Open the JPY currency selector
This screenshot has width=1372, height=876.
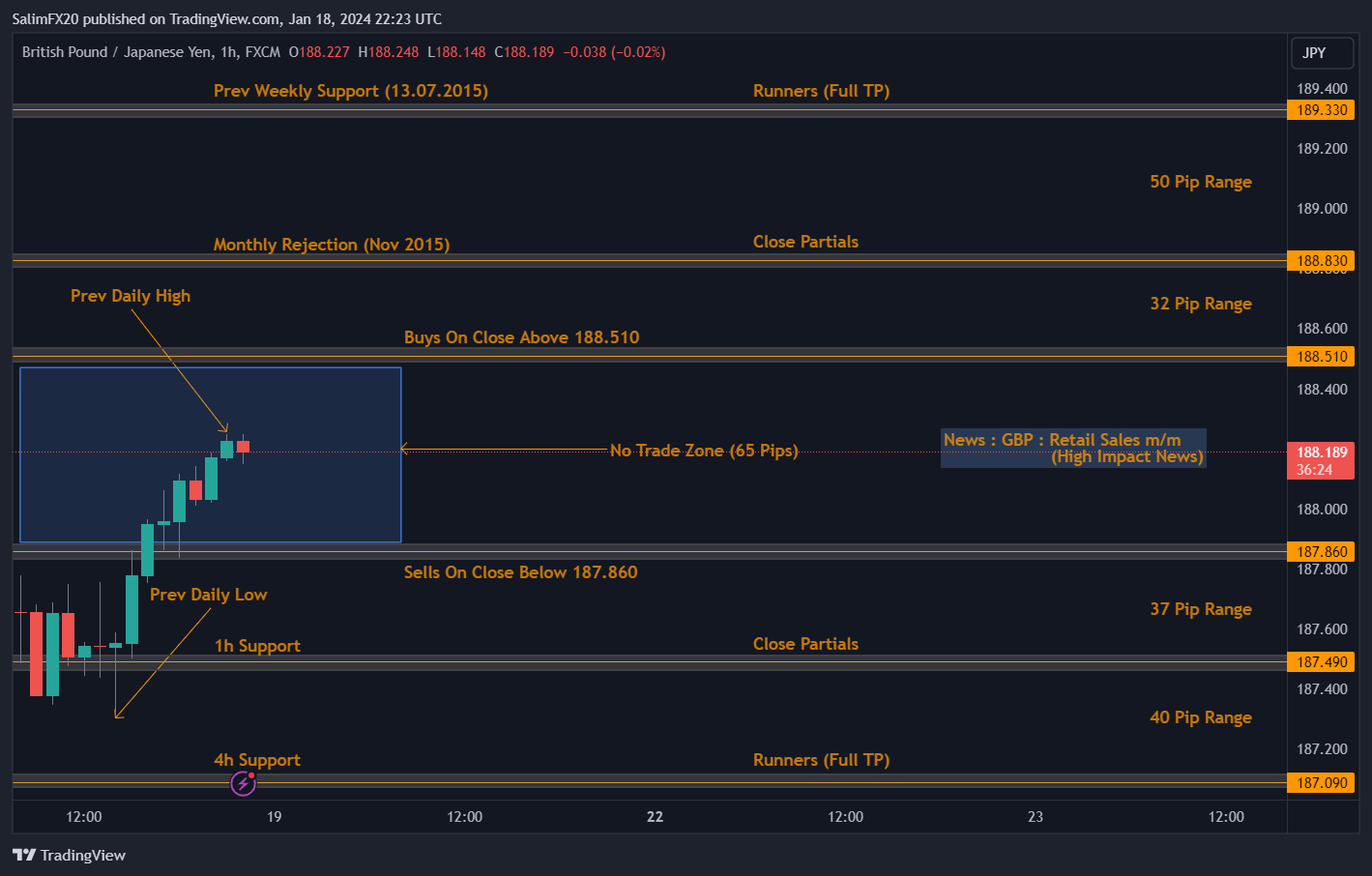tap(1322, 53)
